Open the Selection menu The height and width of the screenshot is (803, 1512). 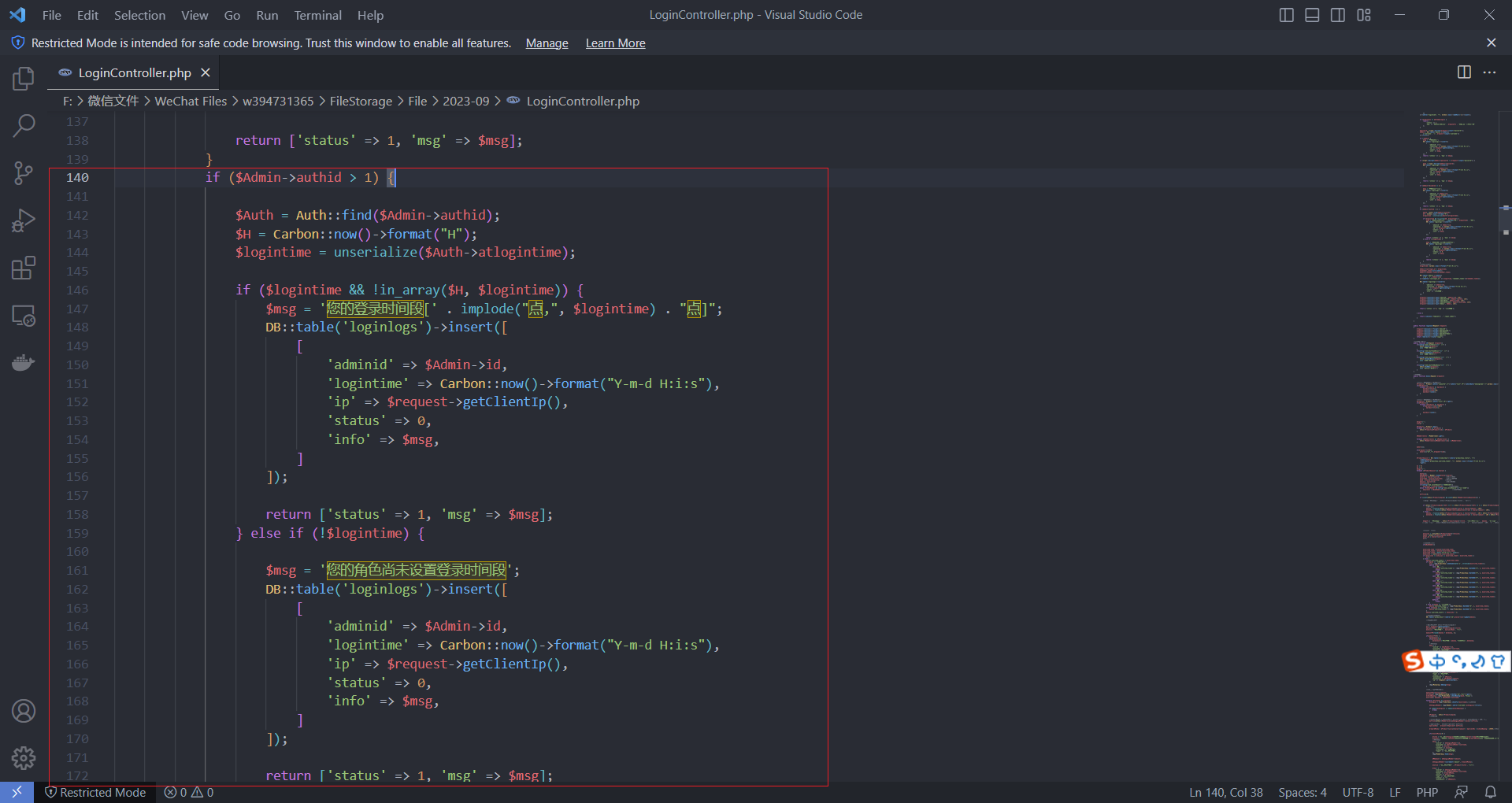139,15
